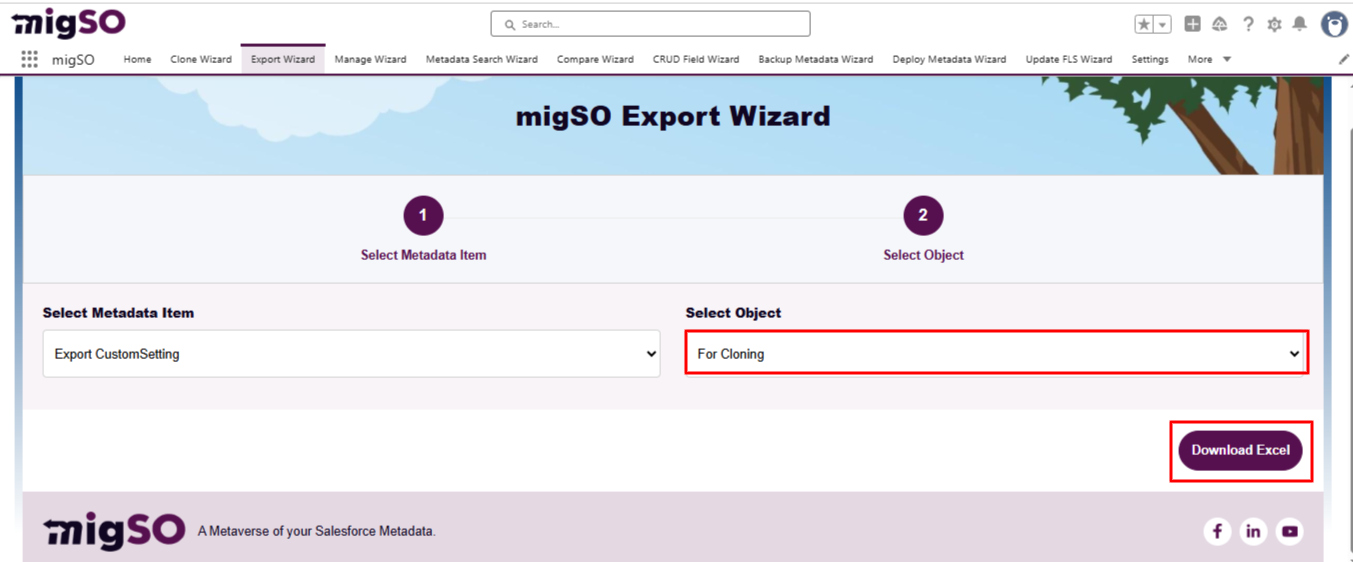1353x562 pixels.
Task: Expand the More navigation menu
Action: pyautogui.click(x=1209, y=59)
